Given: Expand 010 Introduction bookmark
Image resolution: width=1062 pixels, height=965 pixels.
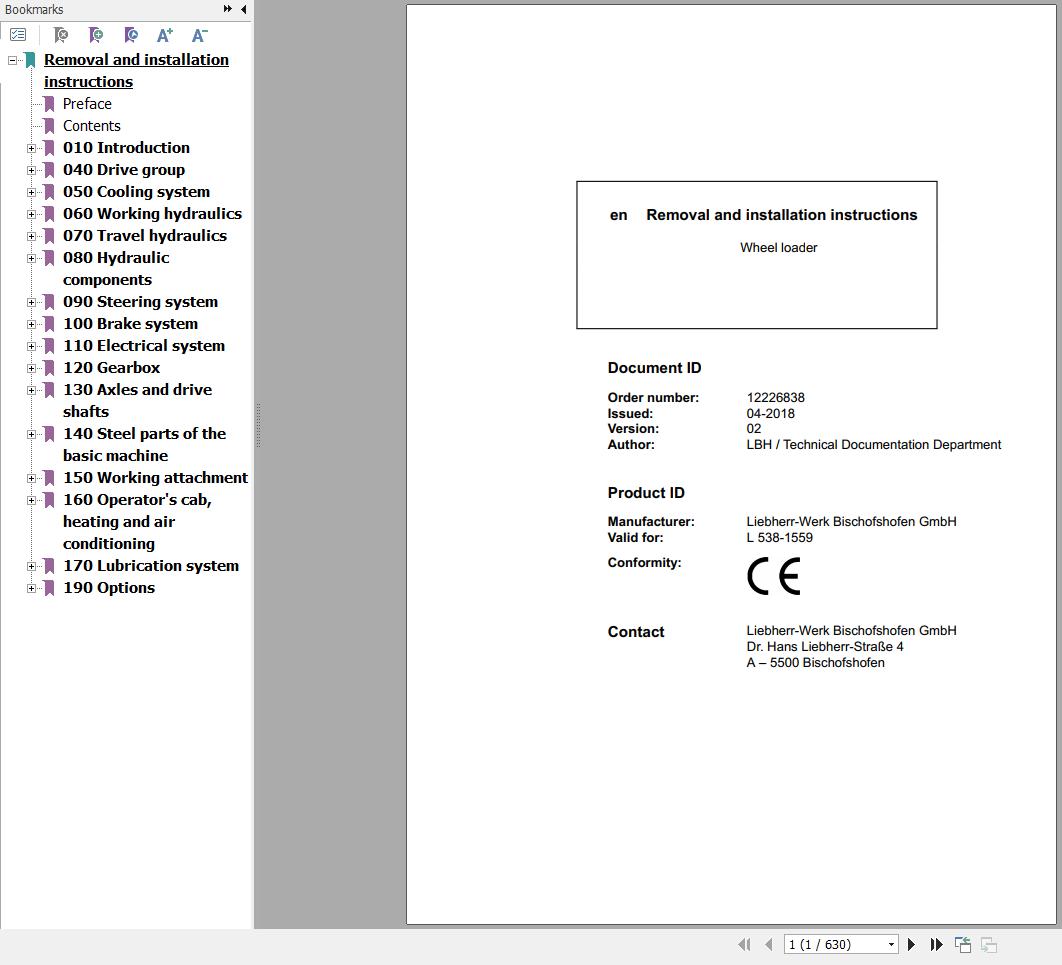Looking at the screenshot, I should pos(31,148).
